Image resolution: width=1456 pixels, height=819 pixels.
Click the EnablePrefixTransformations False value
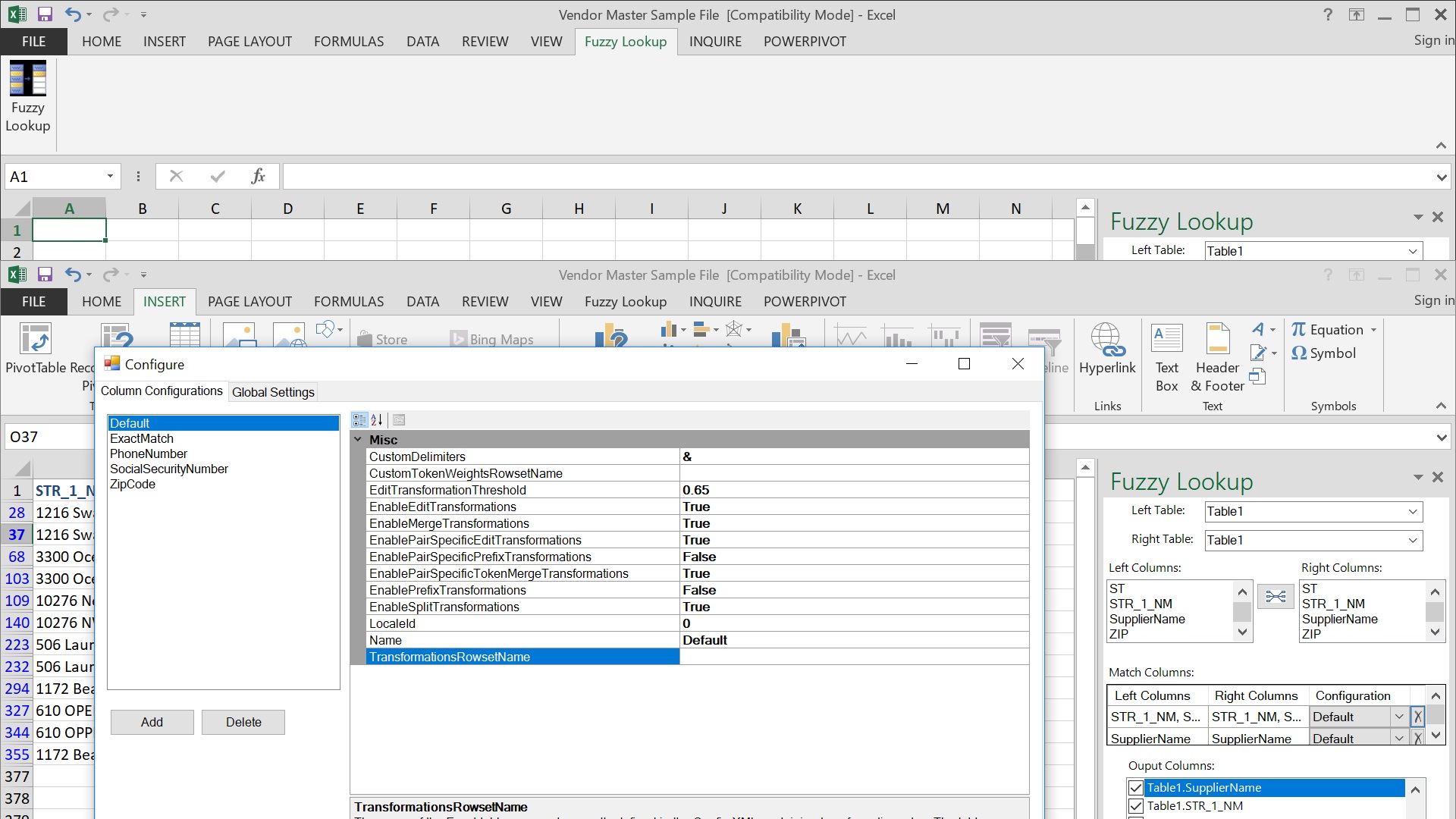[x=854, y=590]
